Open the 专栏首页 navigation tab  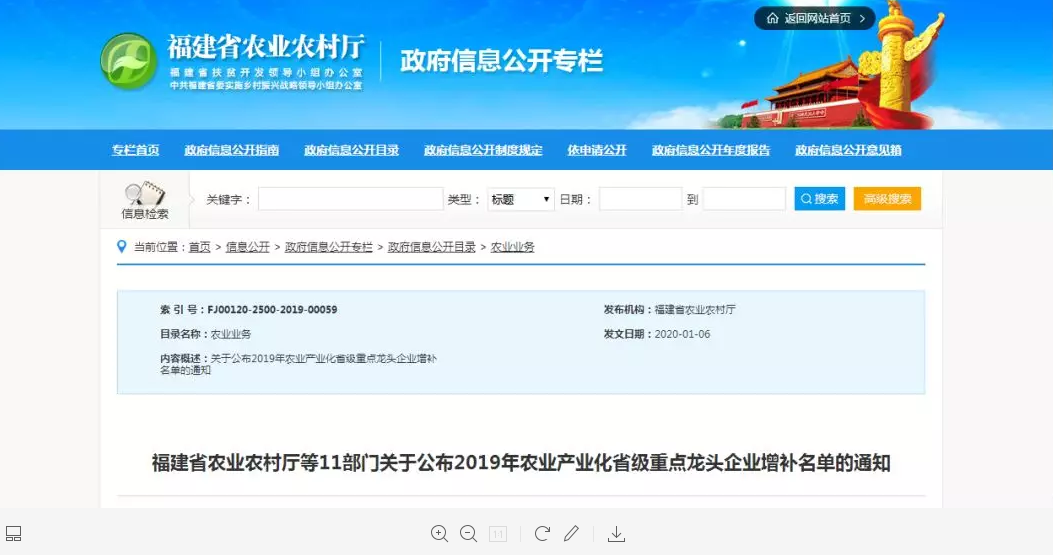(135, 150)
